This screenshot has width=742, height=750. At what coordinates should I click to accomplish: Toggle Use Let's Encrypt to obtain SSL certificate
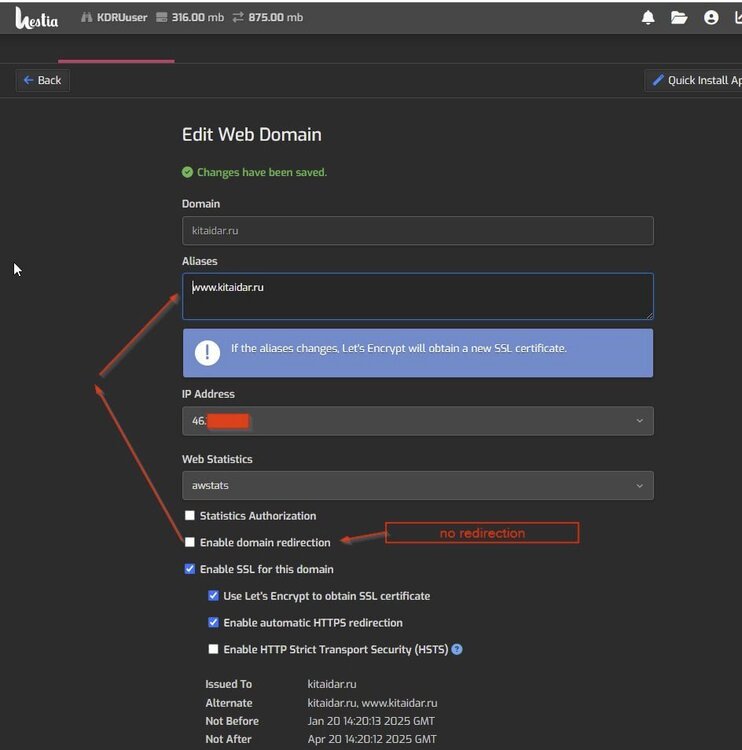213,596
